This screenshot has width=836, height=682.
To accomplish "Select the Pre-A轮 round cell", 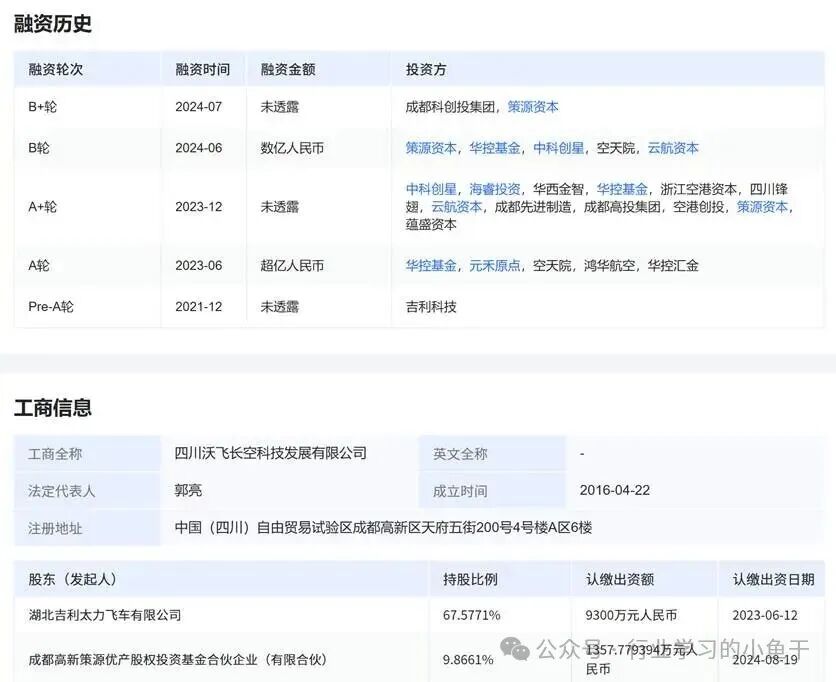I will tap(51, 307).
